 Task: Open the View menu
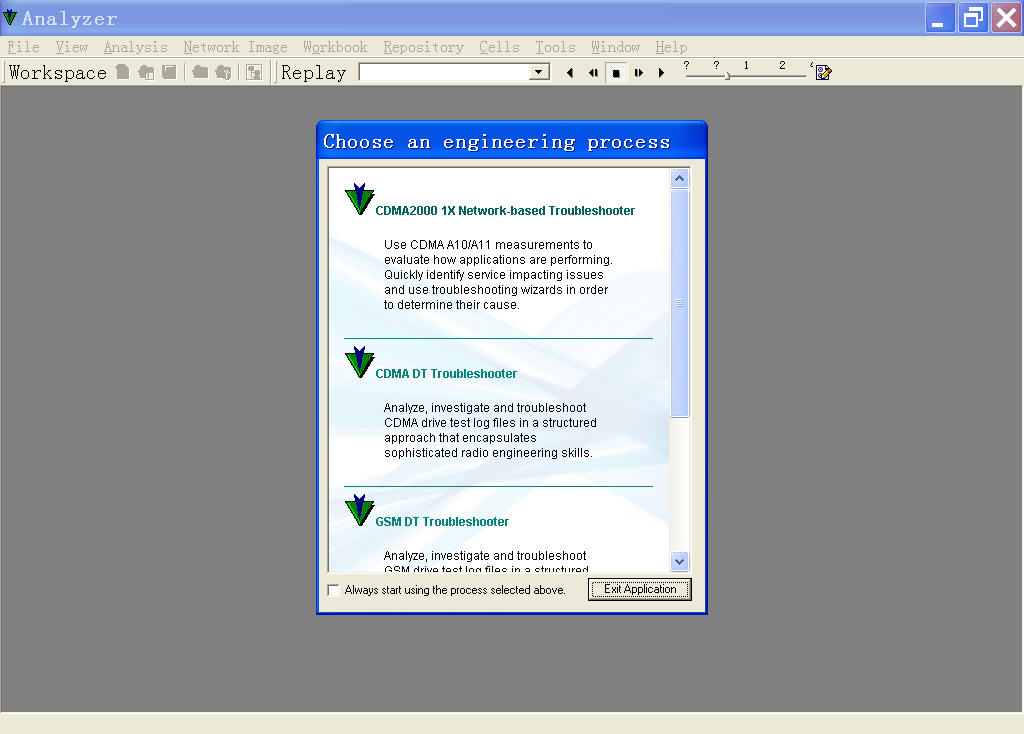[72, 47]
